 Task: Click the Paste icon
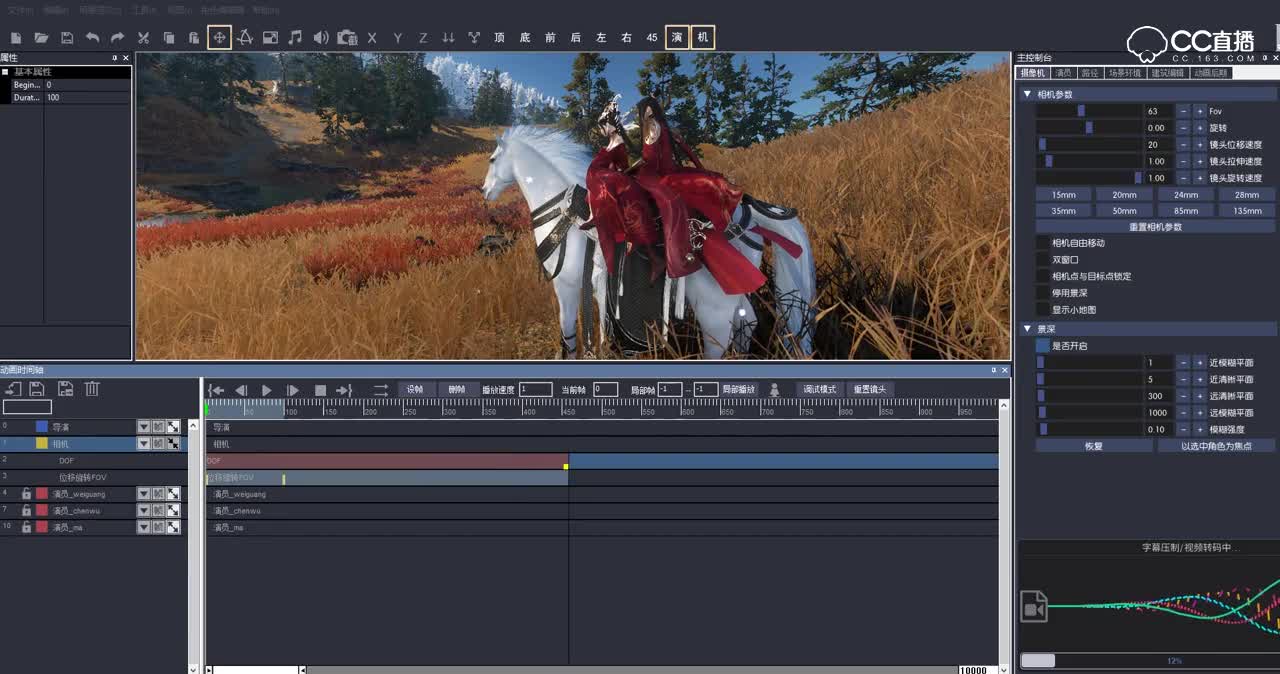(x=194, y=38)
